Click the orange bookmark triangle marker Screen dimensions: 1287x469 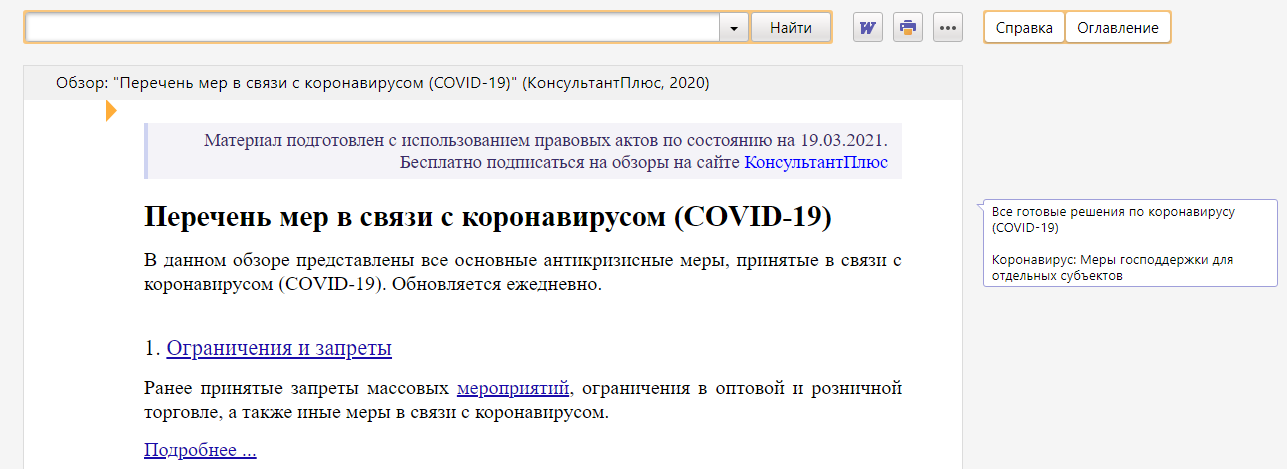[111, 111]
